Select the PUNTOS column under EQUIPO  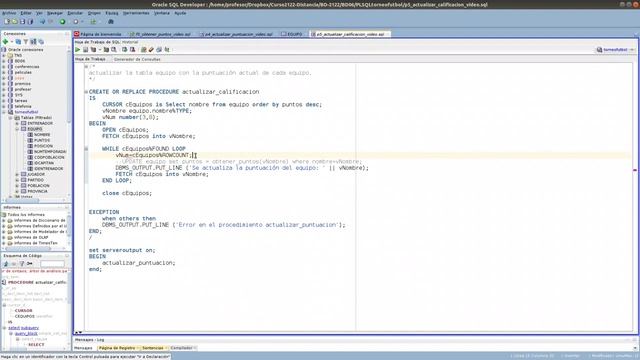click(42, 140)
